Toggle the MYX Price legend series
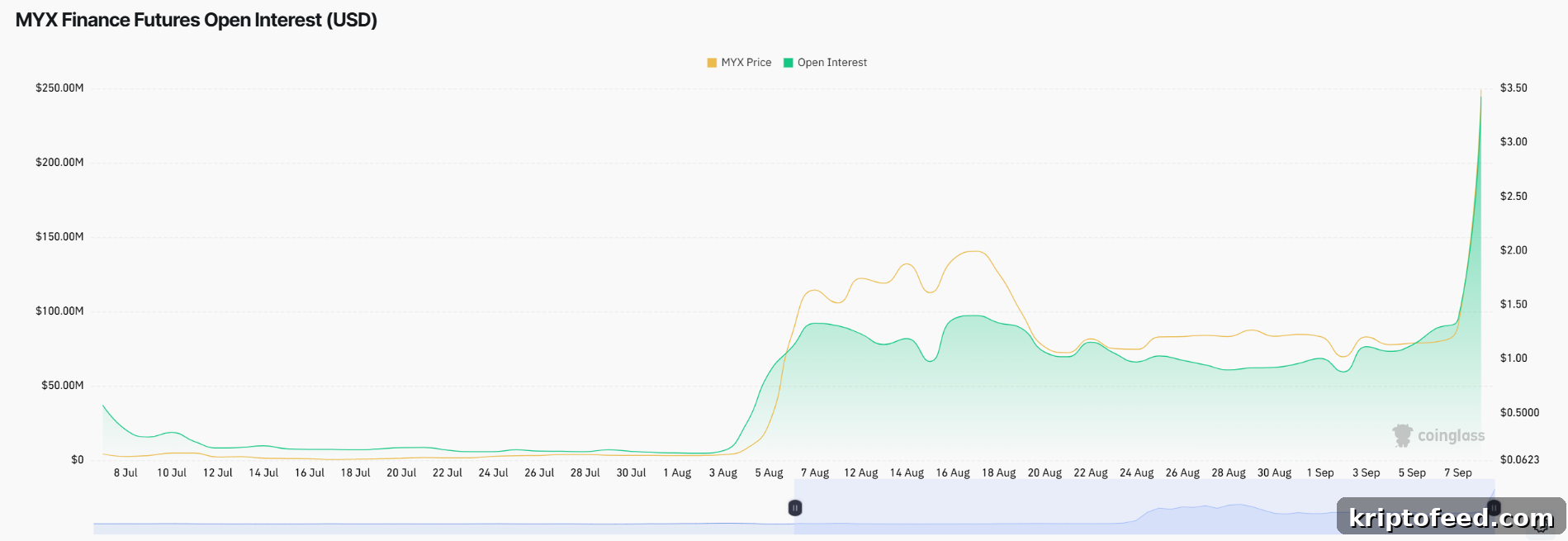Viewport: 1568px width, 541px height. [739, 63]
